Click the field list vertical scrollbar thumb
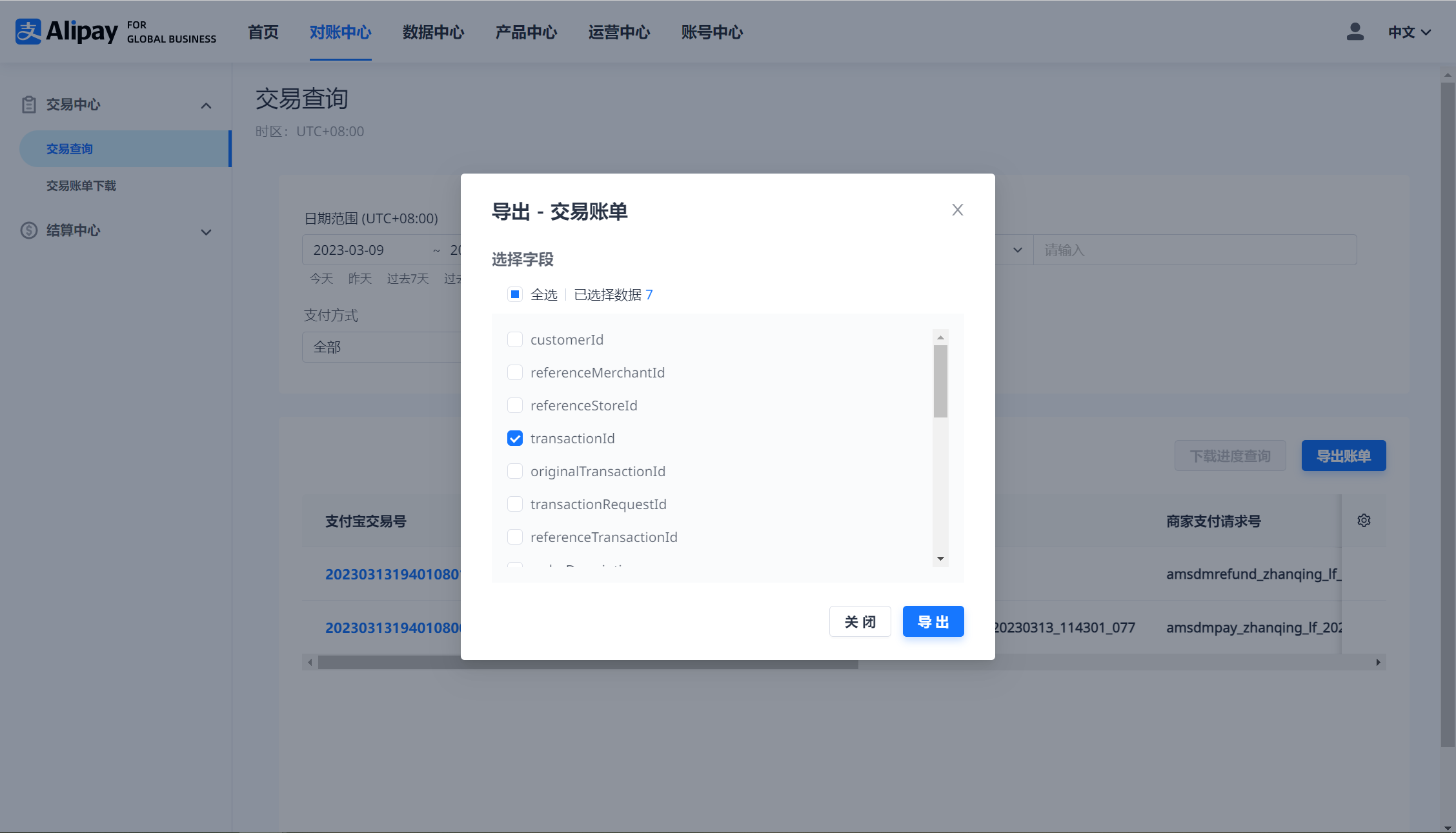This screenshot has height=833, width=1456. pos(940,381)
